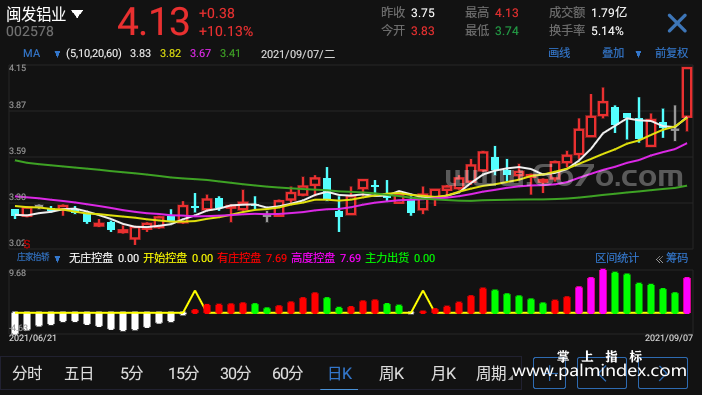This screenshot has height=395, width=702.
Task: Move to the previous candle with left chevron
Action: pos(602,373)
